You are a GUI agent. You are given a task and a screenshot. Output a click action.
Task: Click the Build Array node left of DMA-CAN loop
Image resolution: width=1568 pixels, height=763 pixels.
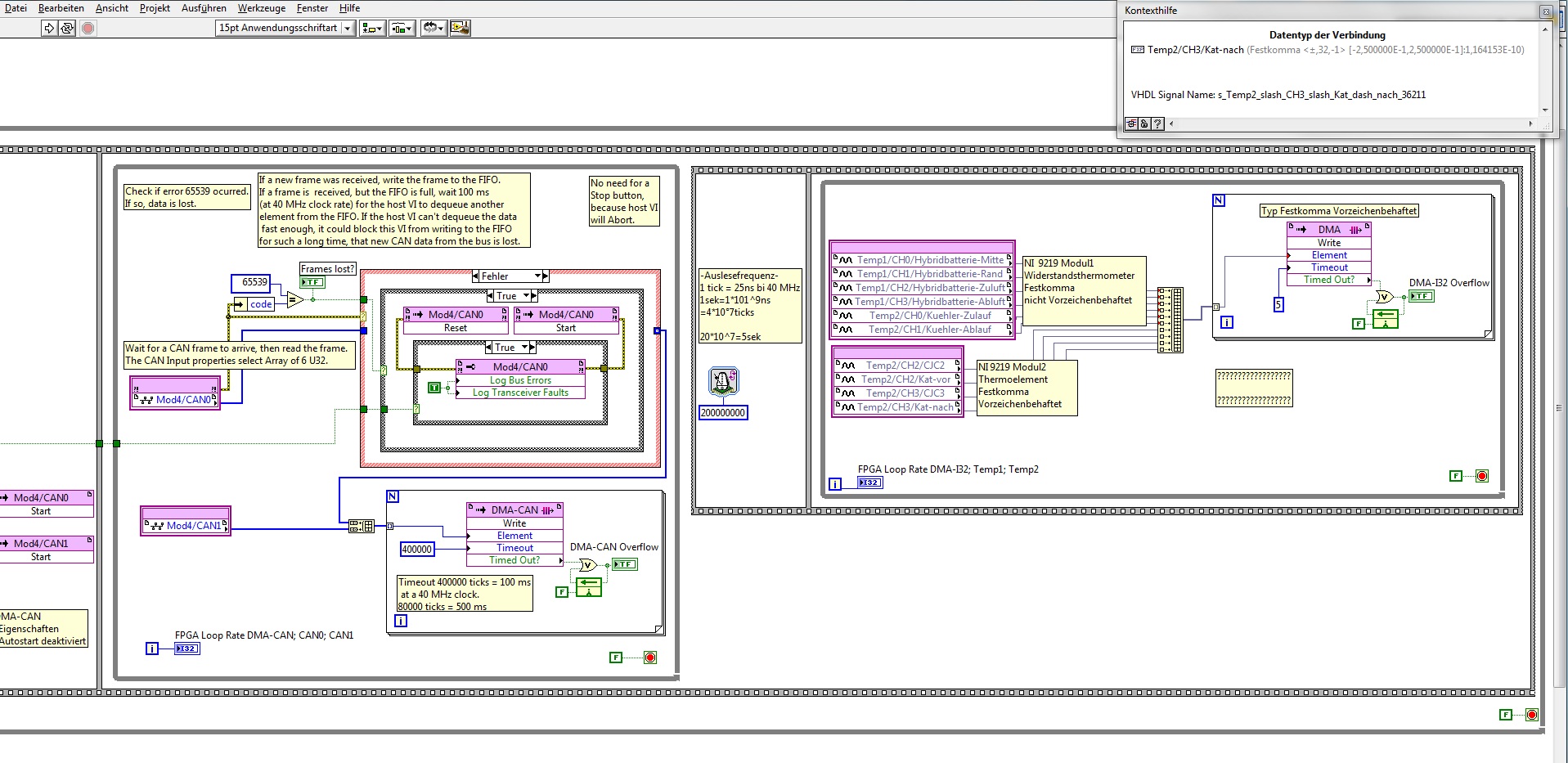(361, 526)
